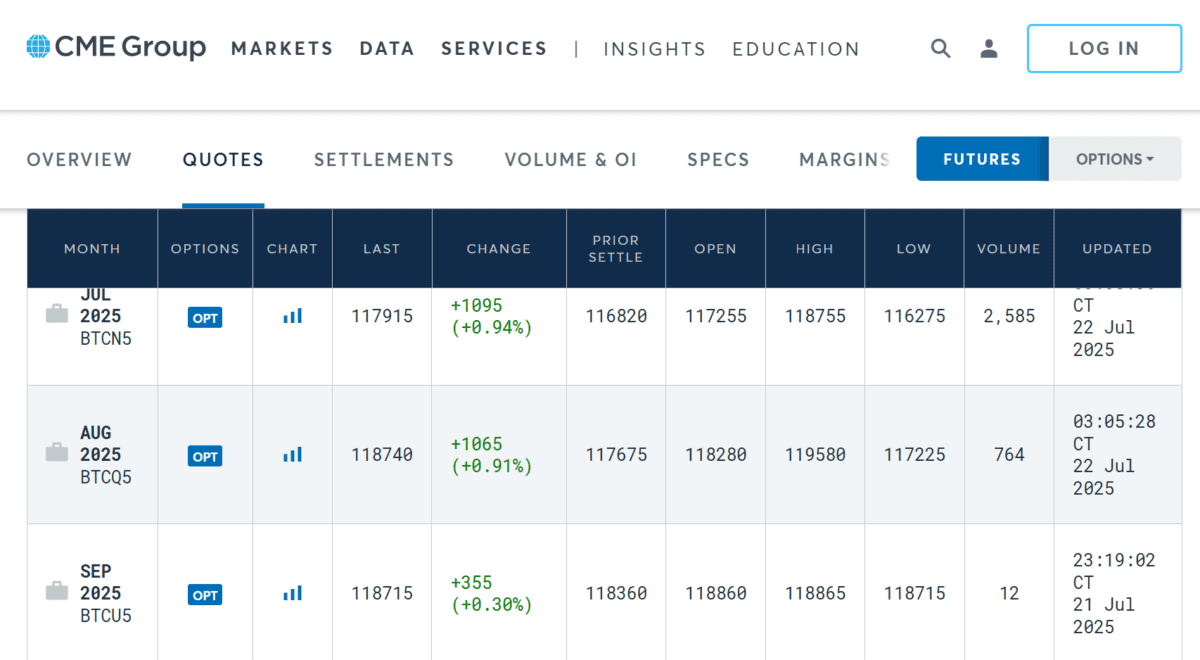Switch to the Settlements tab

pos(384,160)
